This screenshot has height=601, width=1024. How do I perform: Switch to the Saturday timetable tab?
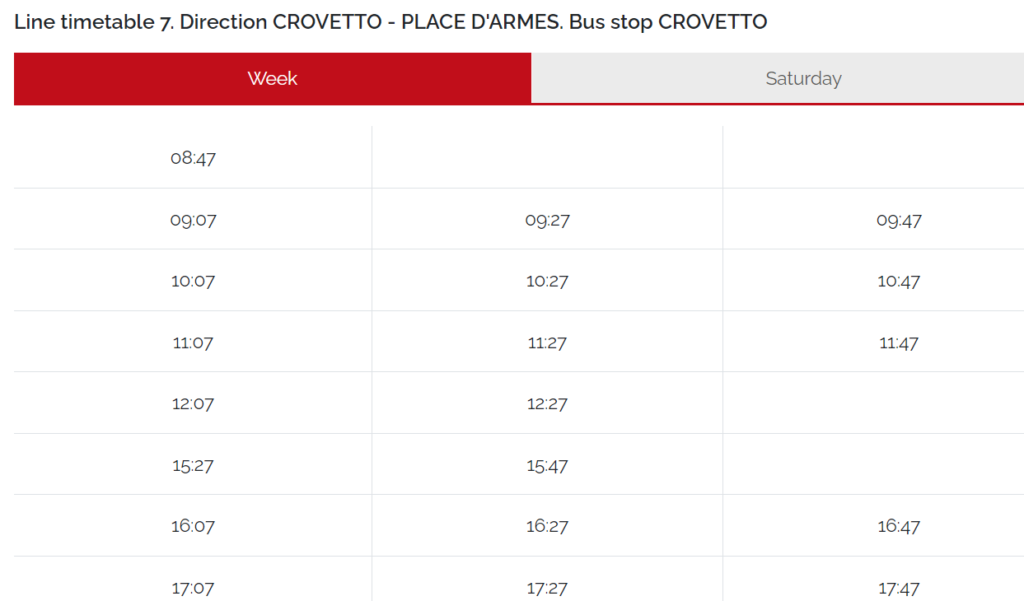pos(803,78)
